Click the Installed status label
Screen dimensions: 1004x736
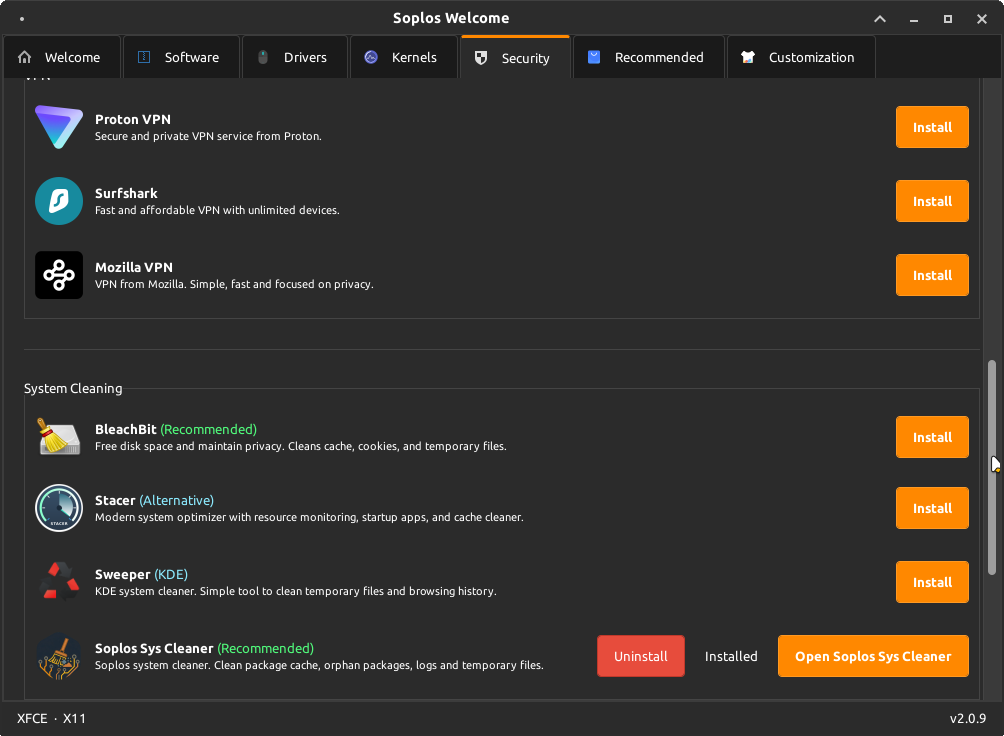(x=731, y=656)
